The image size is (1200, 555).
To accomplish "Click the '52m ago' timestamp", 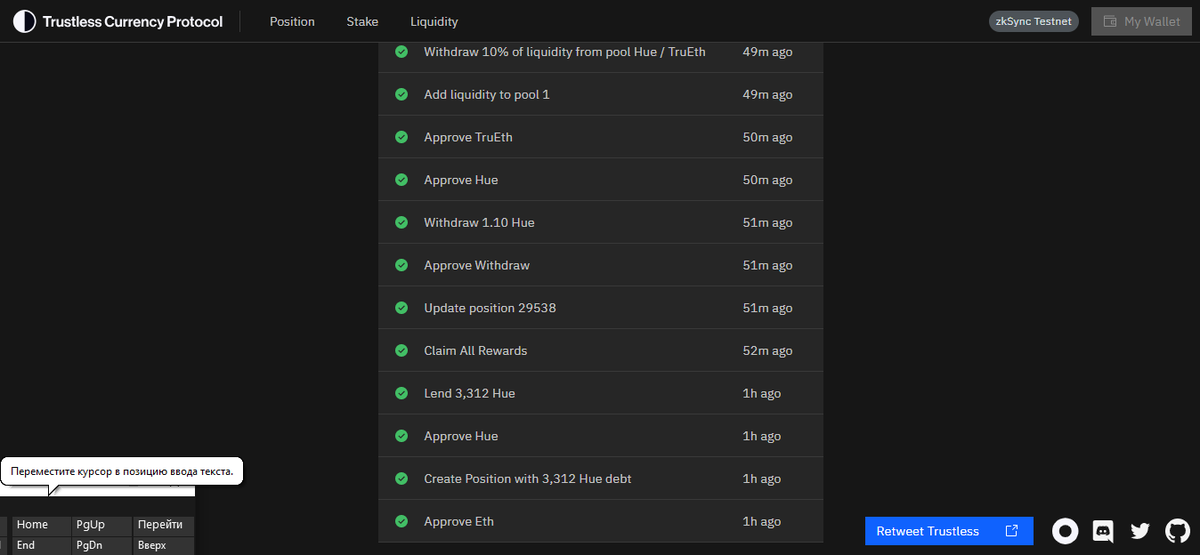I will 768,351.
